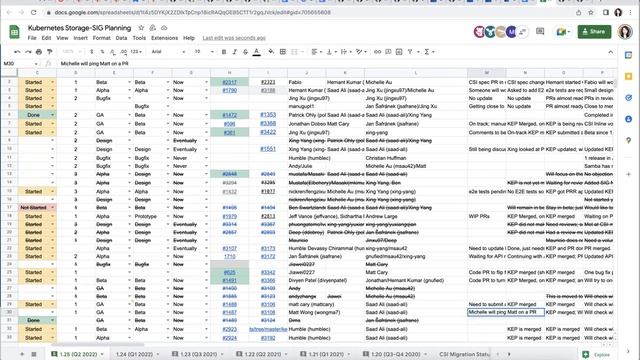The height and width of the screenshot is (360, 640).
Task: Click the move to folder icon
Action: pos(153,28)
